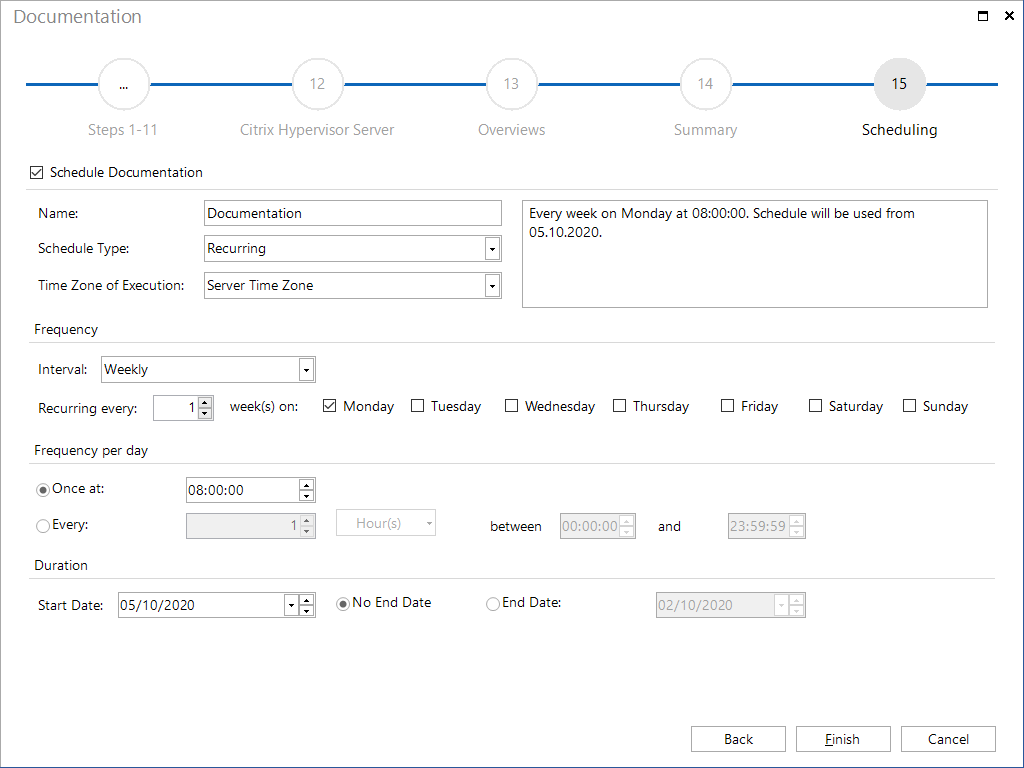Image resolution: width=1024 pixels, height=768 pixels.
Task: Increment the Start Date spinner
Action: tap(306, 600)
